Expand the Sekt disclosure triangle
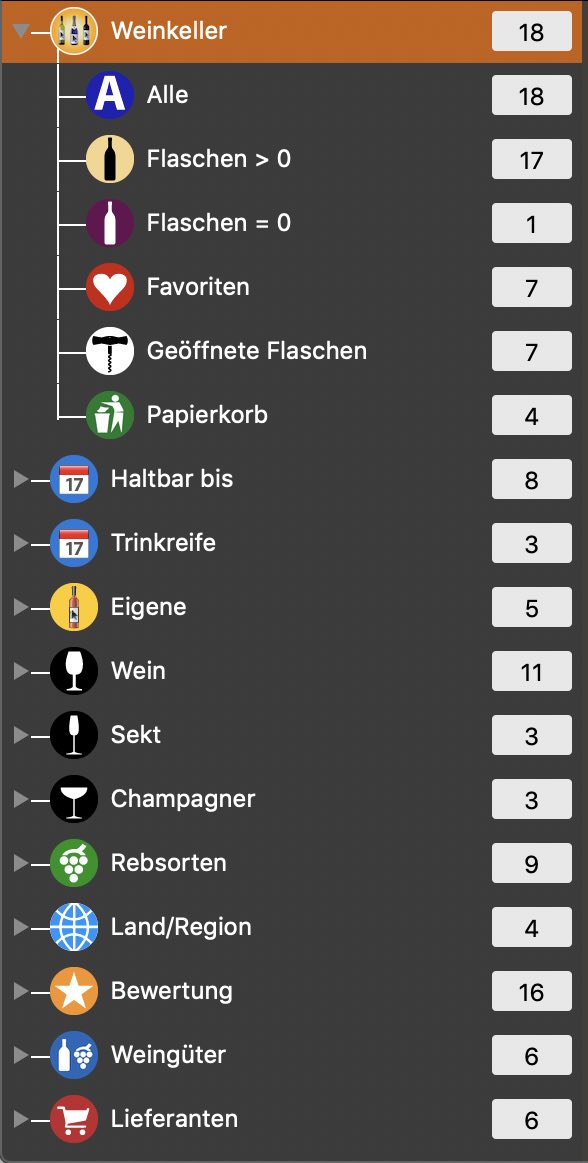The width and height of the screenshot is (588, 1163). [x=21, y=735]
